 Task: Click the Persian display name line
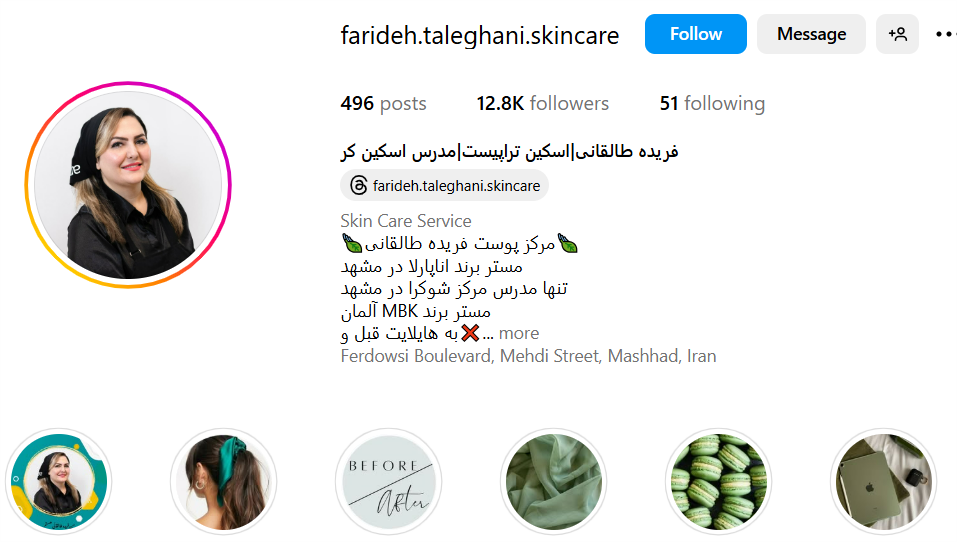pyautogui.click(x=510, y=151)
